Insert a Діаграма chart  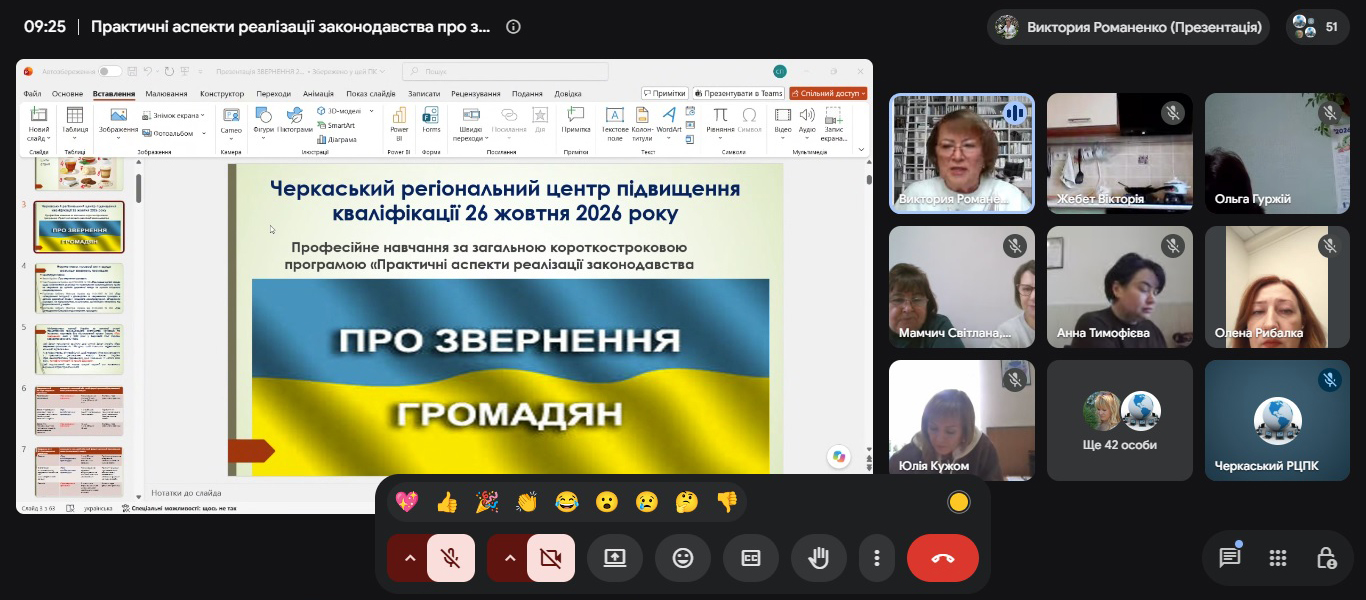336,139
